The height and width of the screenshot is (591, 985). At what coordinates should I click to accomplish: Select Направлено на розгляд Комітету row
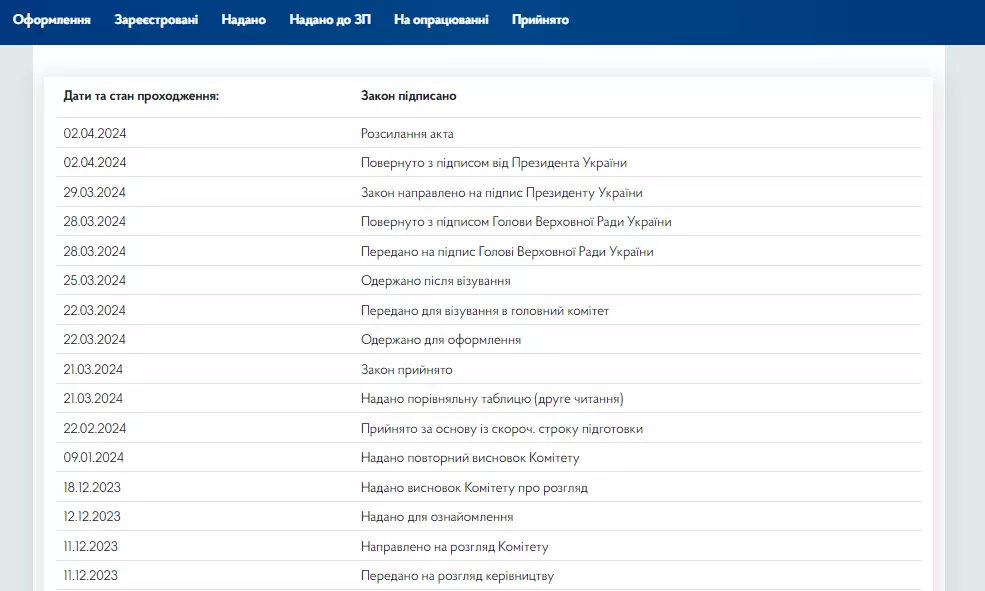click(x=454, y=546)
